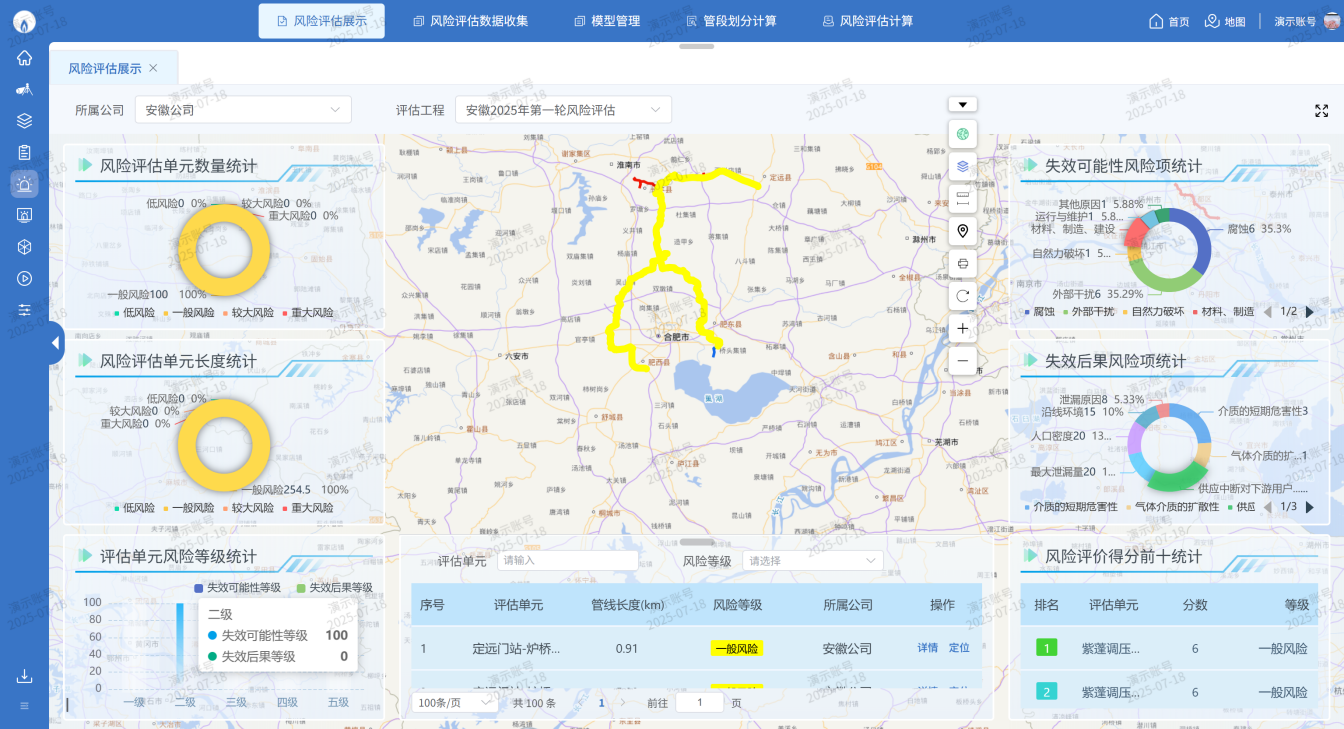
Task: Activate the ruler measure tool on the map
Action: [962, 198]
